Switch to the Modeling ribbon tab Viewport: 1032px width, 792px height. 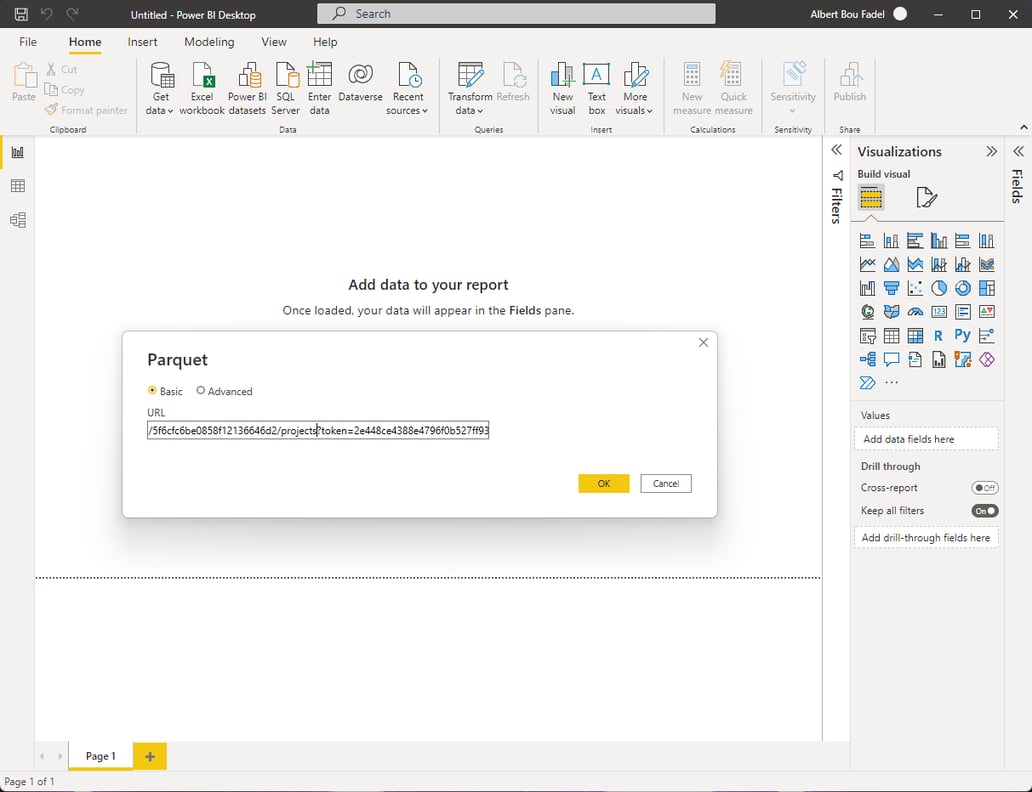209,42
